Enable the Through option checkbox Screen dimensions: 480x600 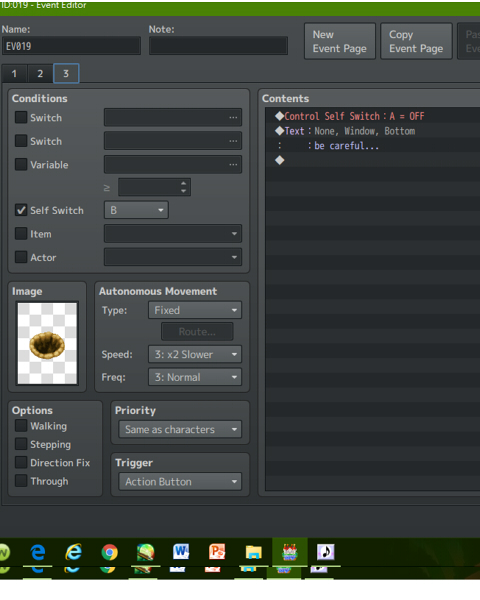21,481
